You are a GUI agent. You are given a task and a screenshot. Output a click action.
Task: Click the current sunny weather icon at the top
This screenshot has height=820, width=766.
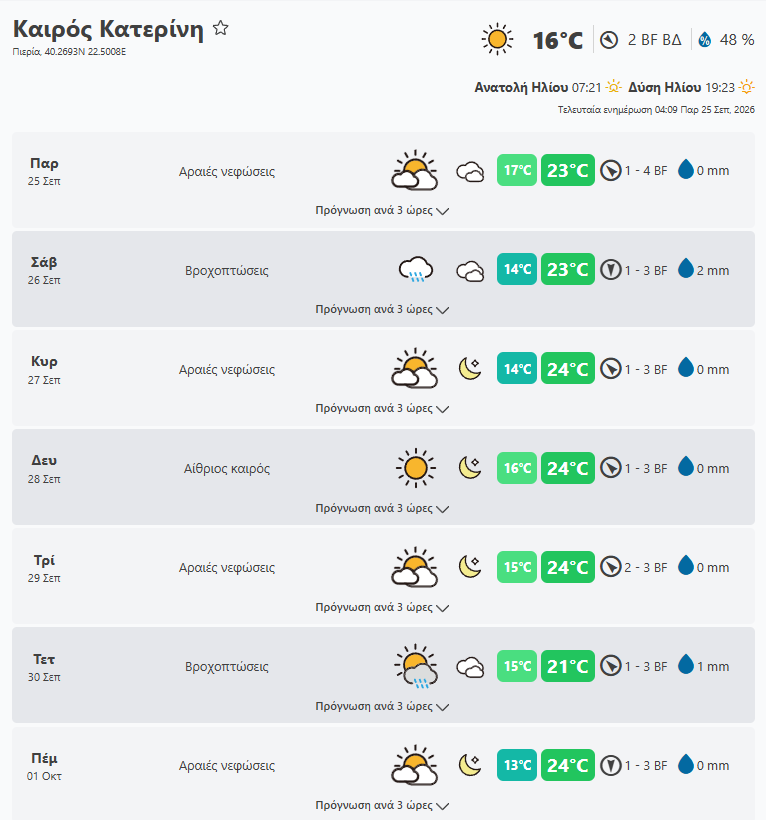[x=497, y=39]
